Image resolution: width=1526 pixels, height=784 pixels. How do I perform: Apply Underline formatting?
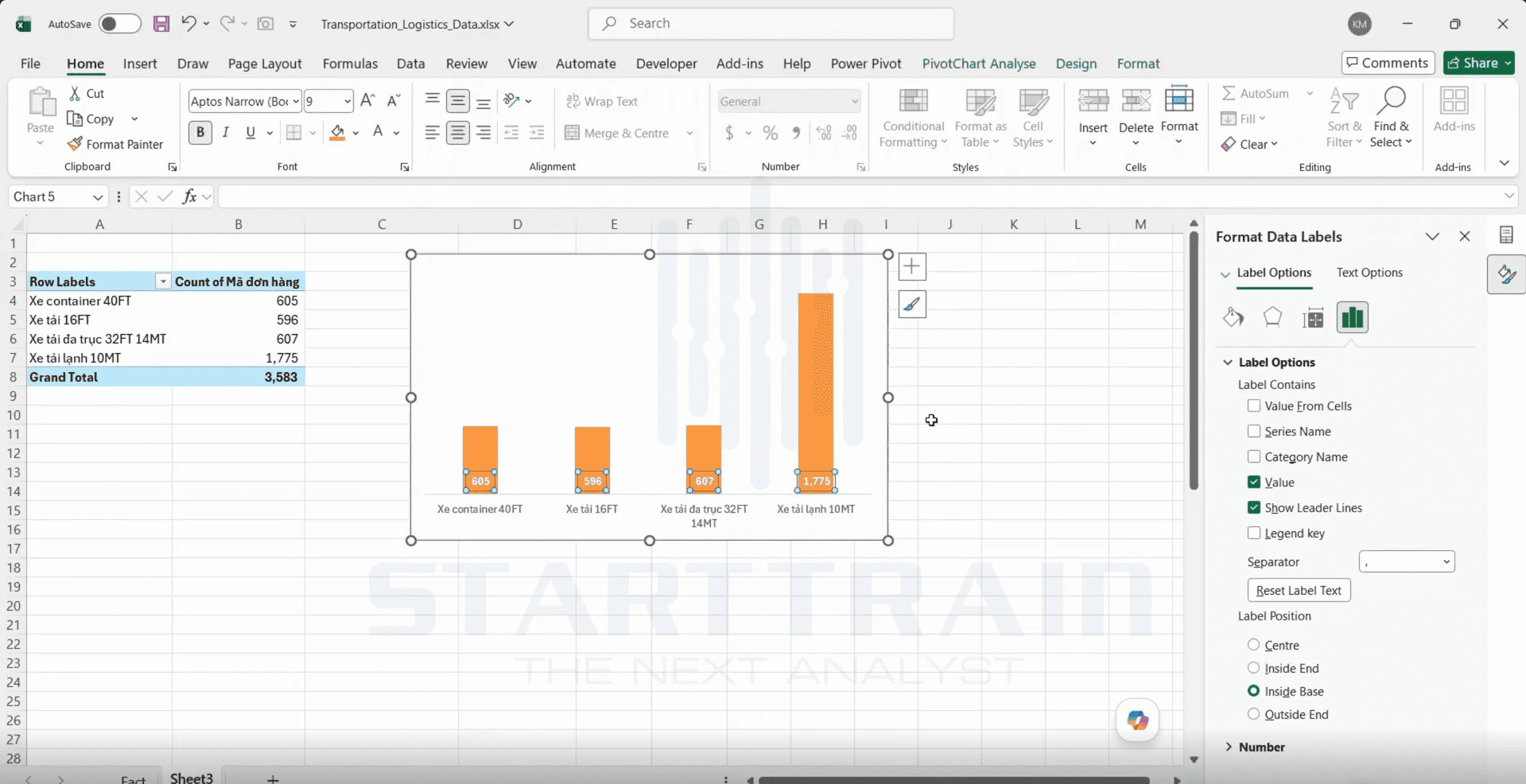click(x=250, y=133)
